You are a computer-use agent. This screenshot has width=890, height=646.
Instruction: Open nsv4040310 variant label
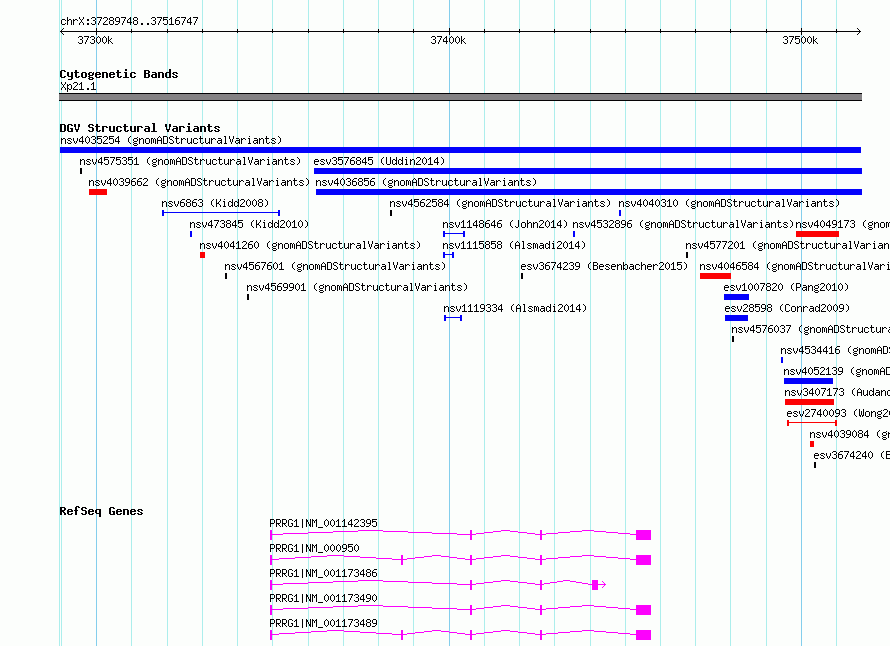pyautogui.click(x=729, y=203)
